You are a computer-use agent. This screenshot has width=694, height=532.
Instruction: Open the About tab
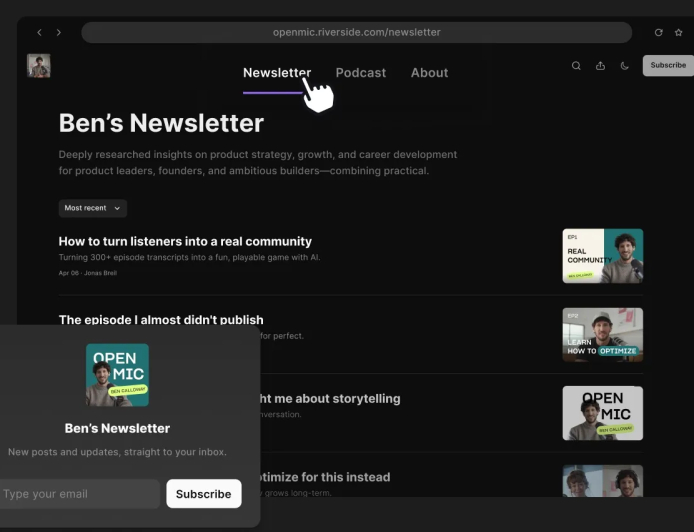click(429, 73)
